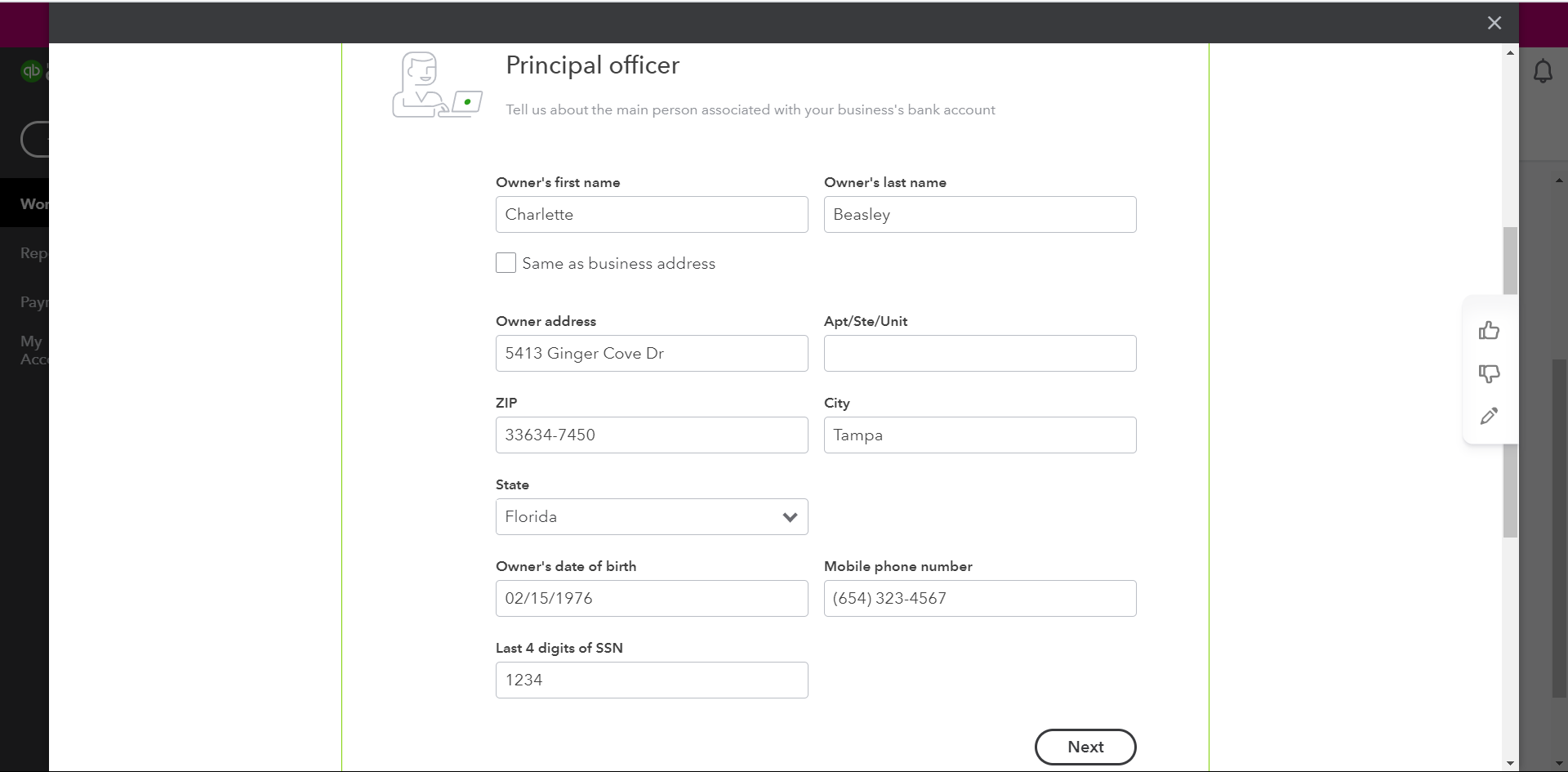Viewport: 1568px width, 772px height.
Task: Open the State dropdown showing Florida
Action: click(x=651, y=516)
